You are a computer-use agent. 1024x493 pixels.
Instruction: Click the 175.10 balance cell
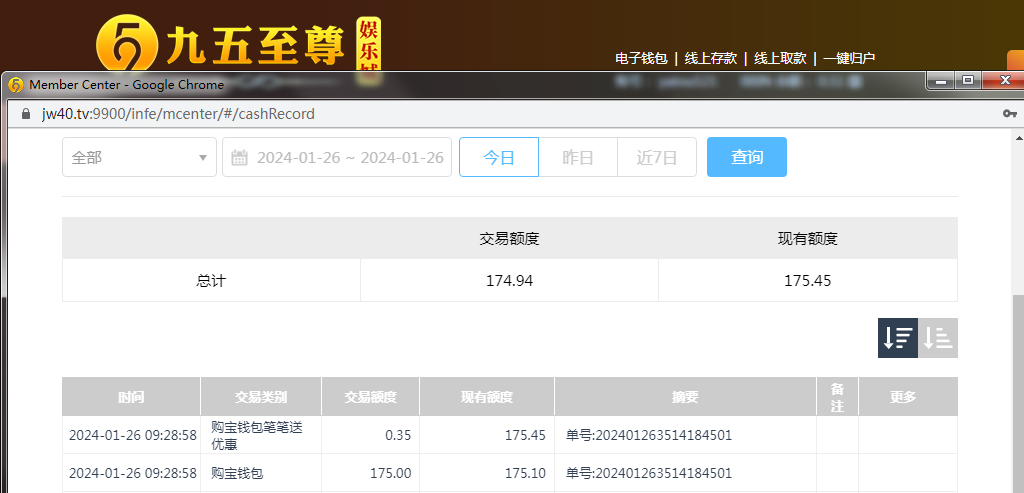[487, 473]
